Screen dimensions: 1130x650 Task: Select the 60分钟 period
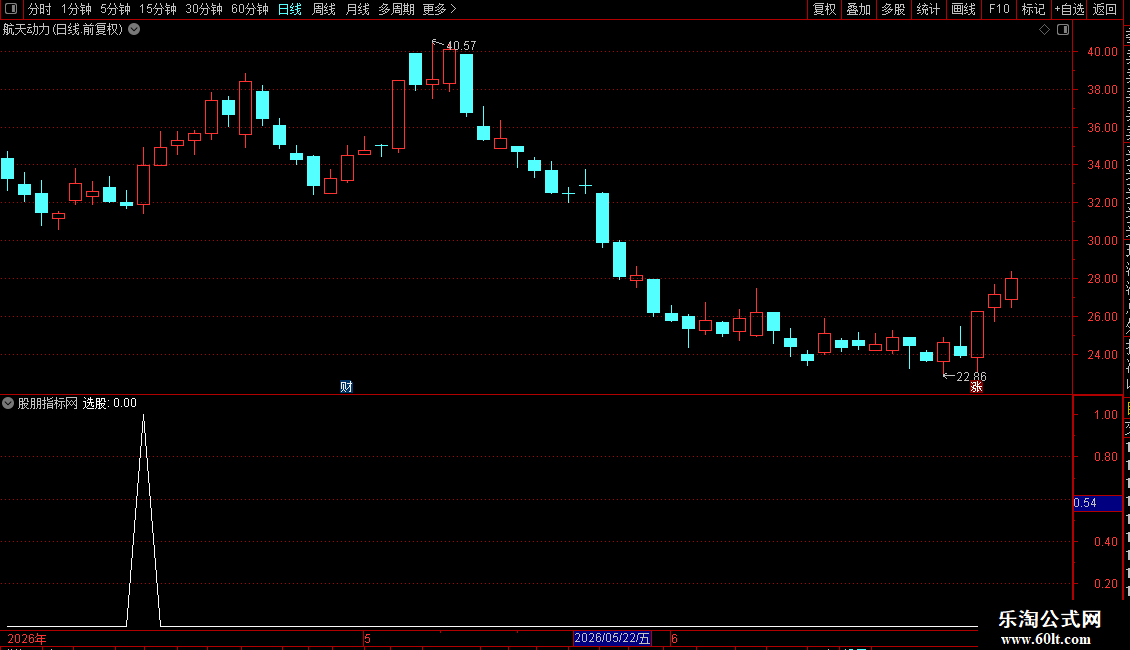250,9
